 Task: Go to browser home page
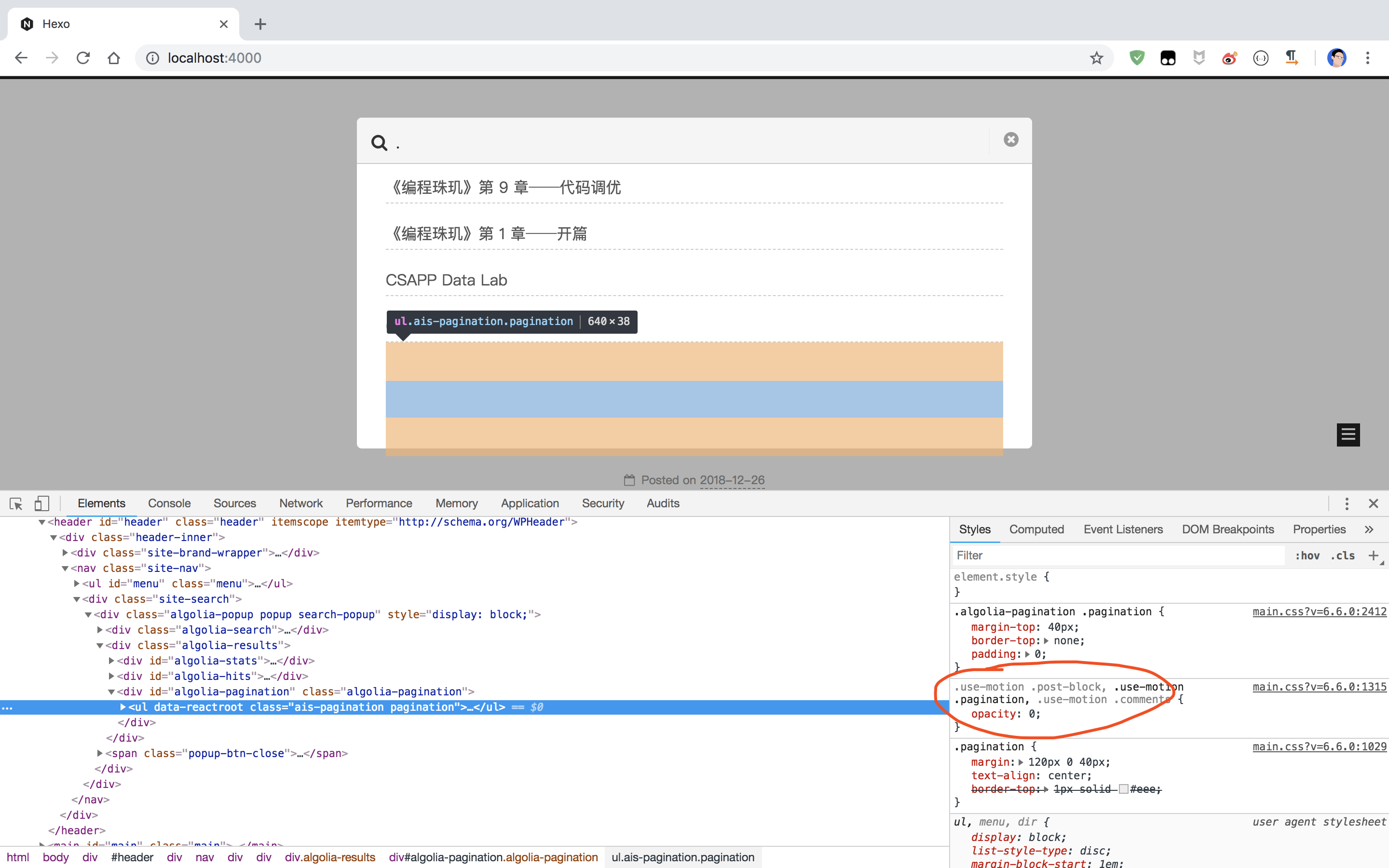[114, 58]
